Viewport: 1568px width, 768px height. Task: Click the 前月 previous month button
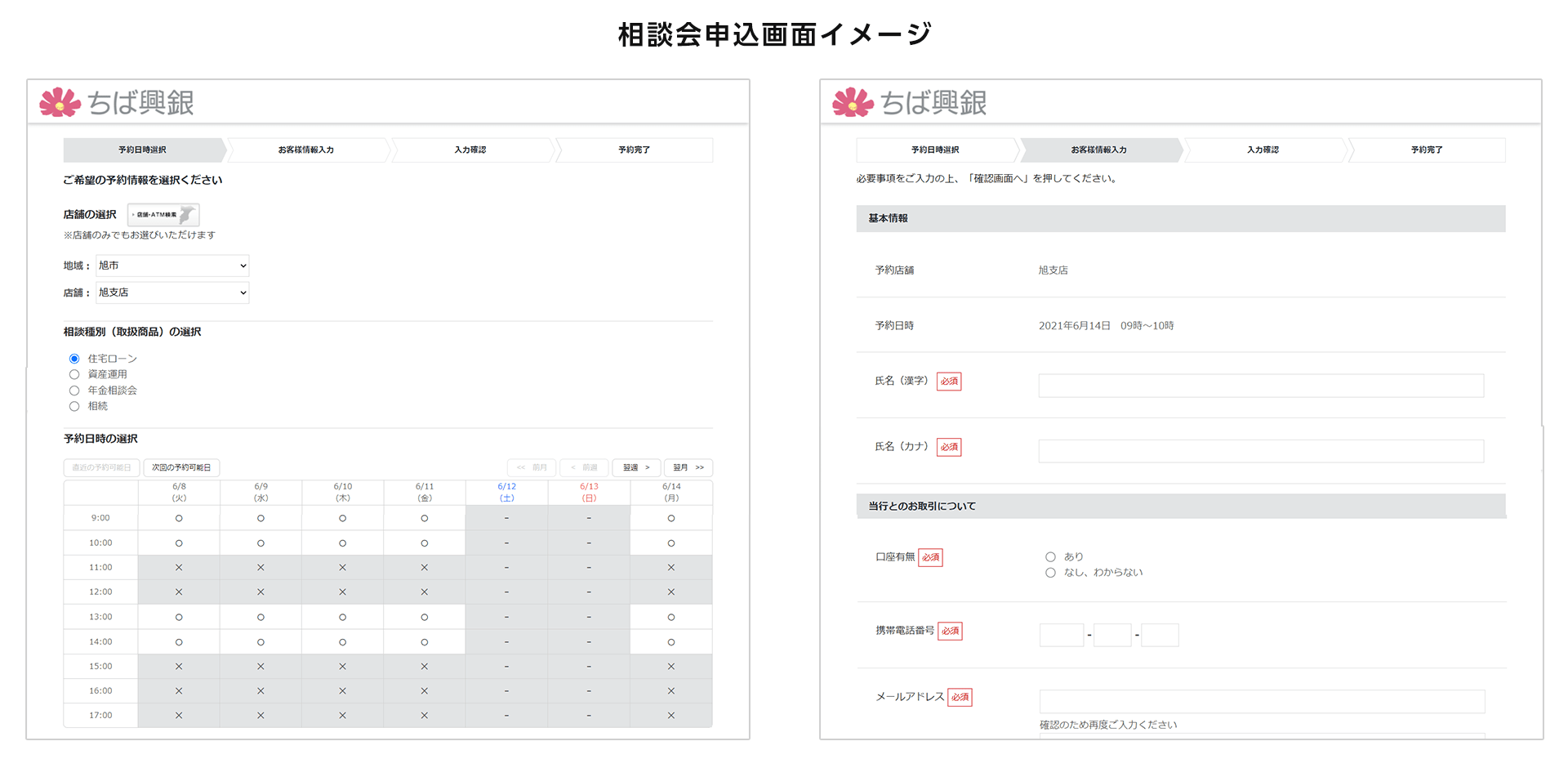tap(532, 467)
